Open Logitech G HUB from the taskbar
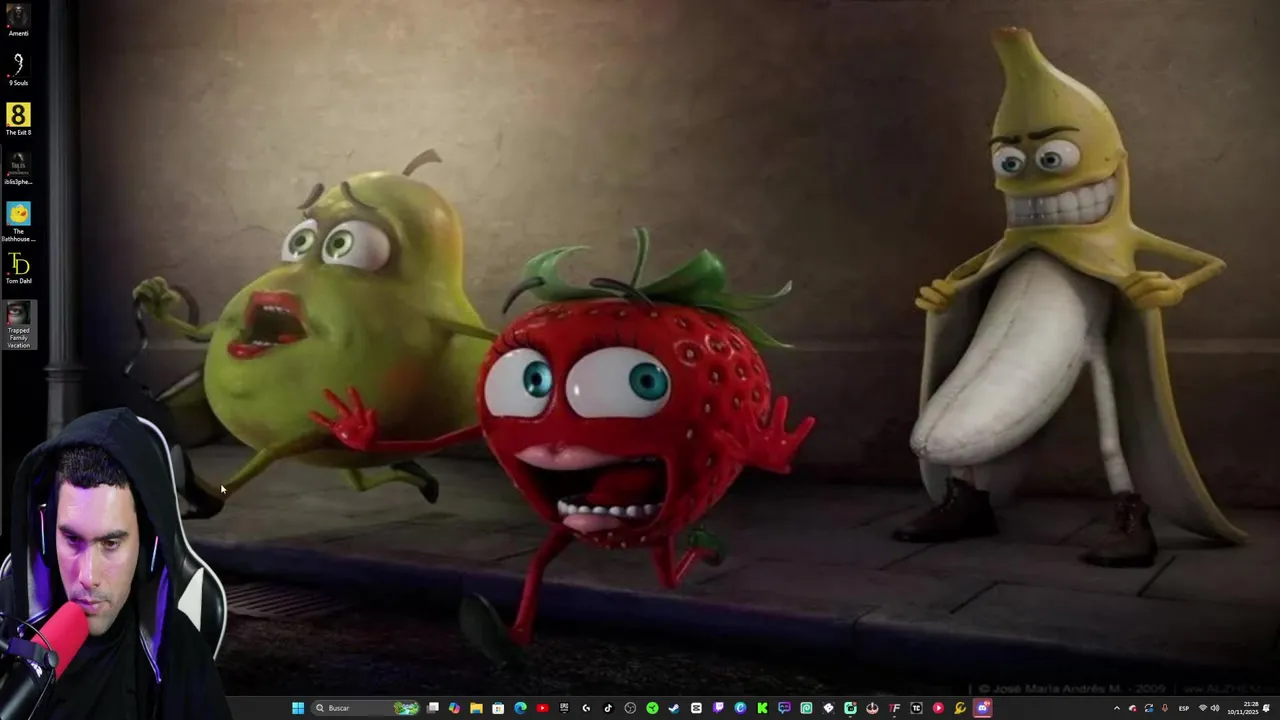The width and height of the screenshot is (1280, 720). [x=587, y=708]
